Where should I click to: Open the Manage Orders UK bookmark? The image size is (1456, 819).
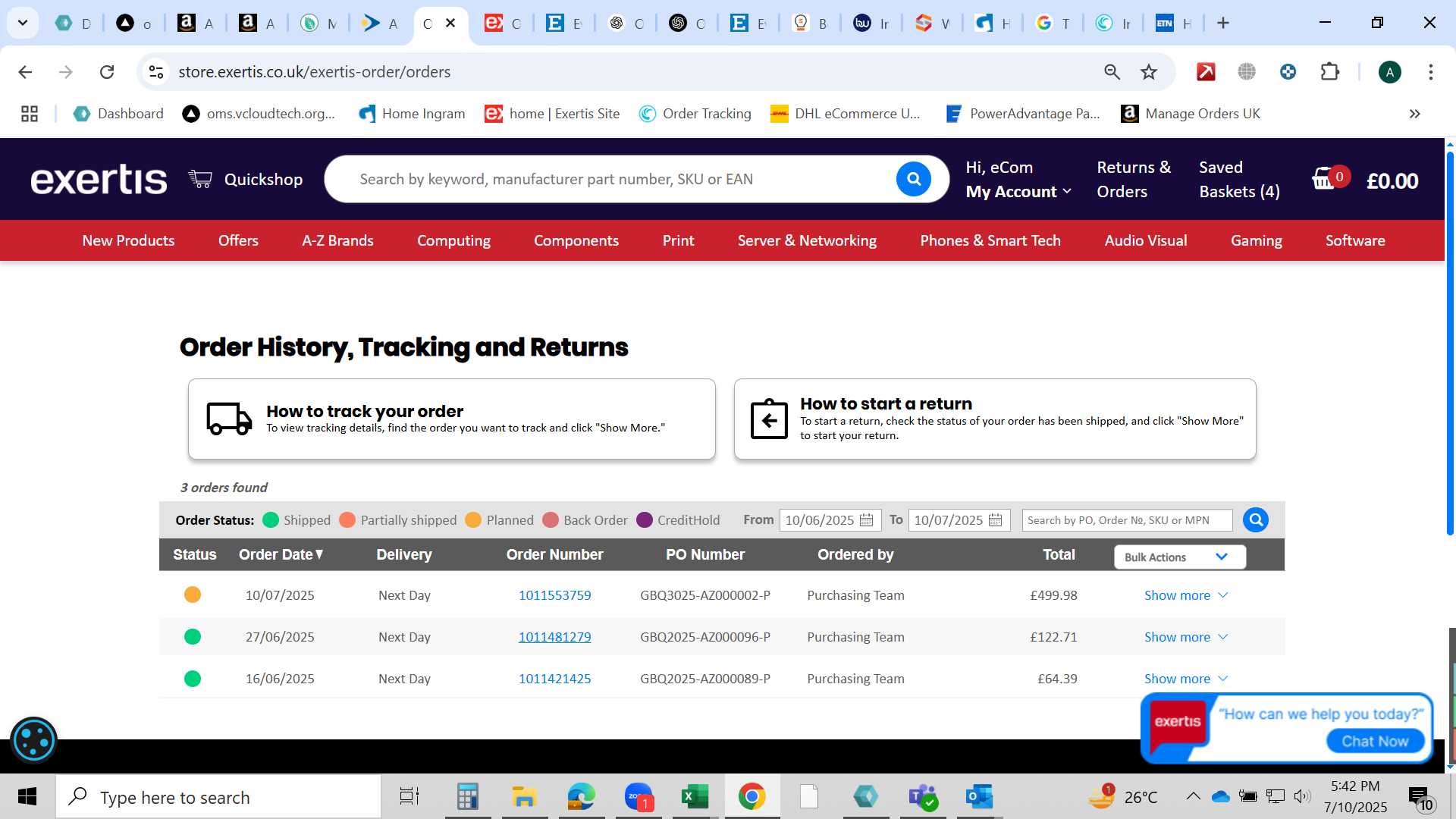click(x=1191, y=114)
